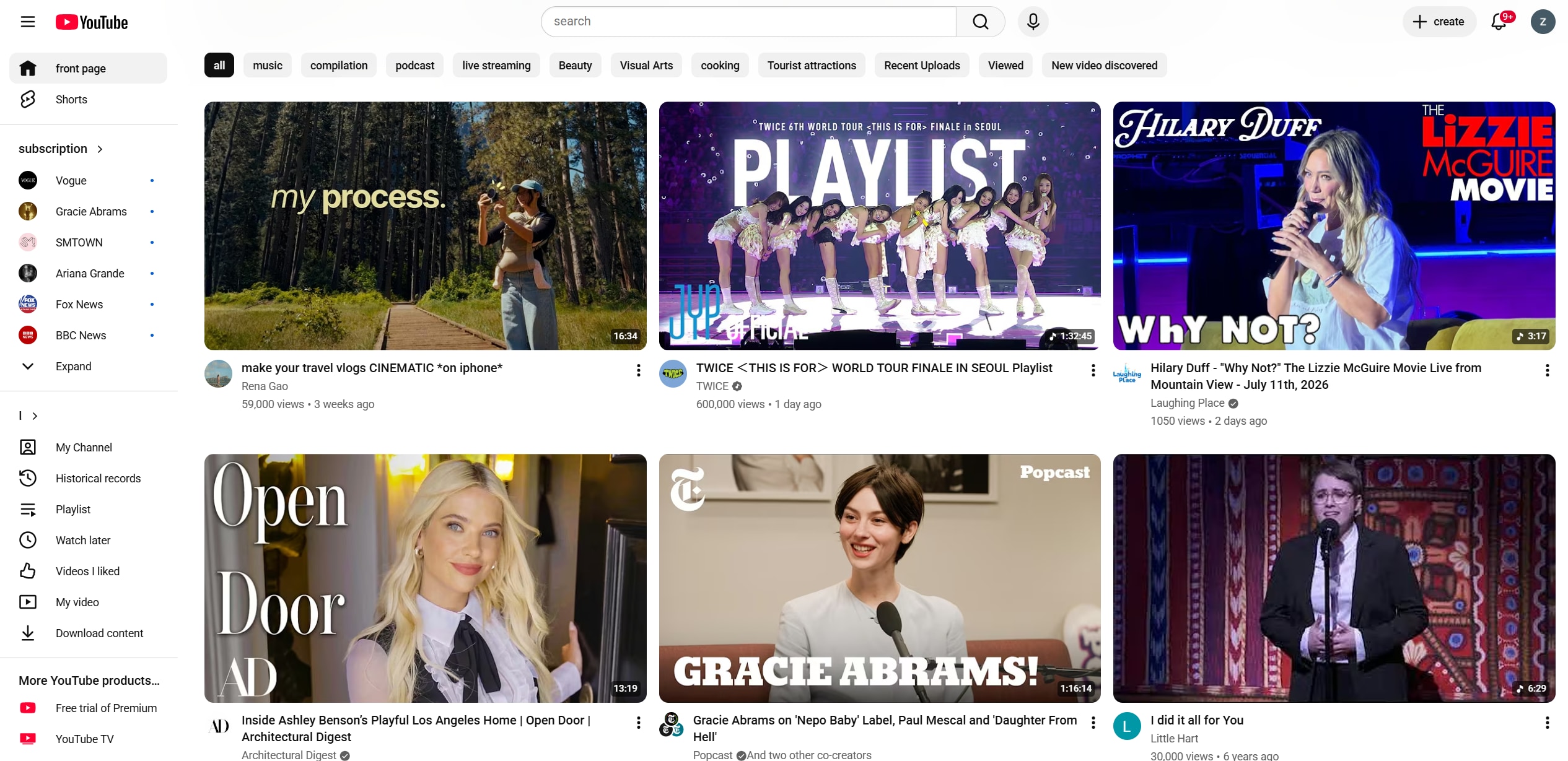
Task: Open Little Hart channel name link
Action: coord(1174,738)
